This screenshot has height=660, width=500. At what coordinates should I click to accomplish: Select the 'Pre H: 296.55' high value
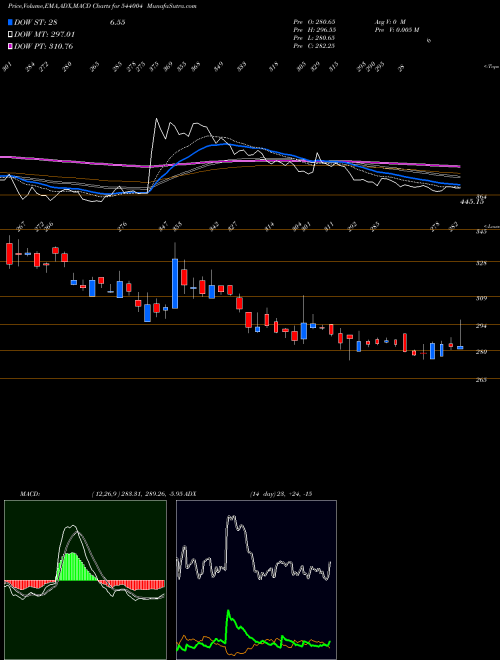tap(314, 30)
